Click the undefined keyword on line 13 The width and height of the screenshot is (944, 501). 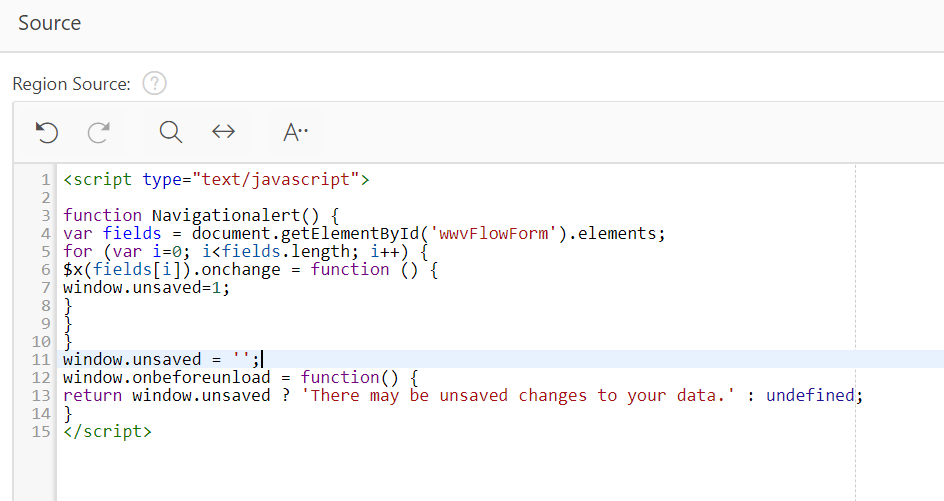810,396
